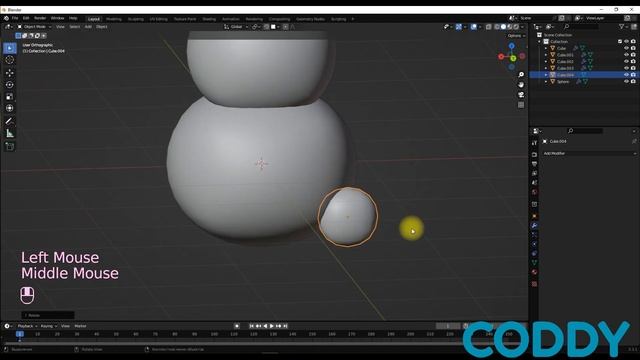Activate the Scale tool
The width and height of the screenshot is (640, 360).
(x=10, y=96)
